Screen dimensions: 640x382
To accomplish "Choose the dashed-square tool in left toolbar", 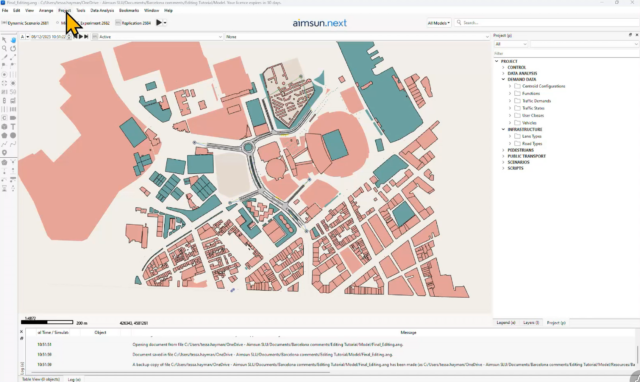I will click(x=4, y=83).
